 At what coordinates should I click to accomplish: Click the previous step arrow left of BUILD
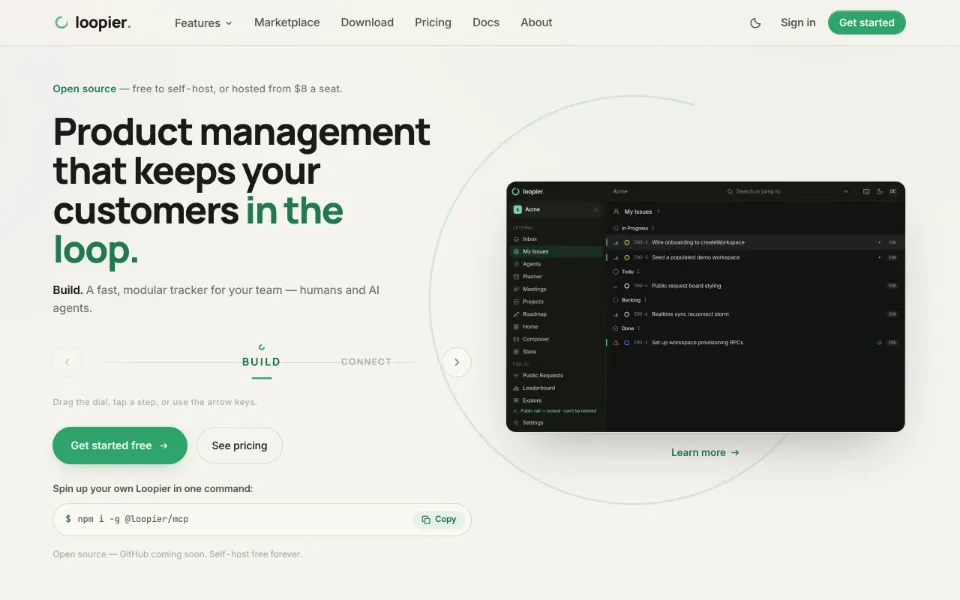(67, 362)
